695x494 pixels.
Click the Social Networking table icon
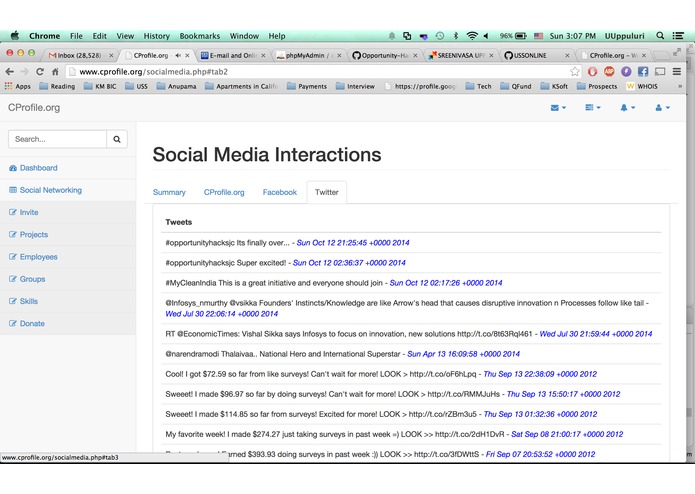coord(13,190)
